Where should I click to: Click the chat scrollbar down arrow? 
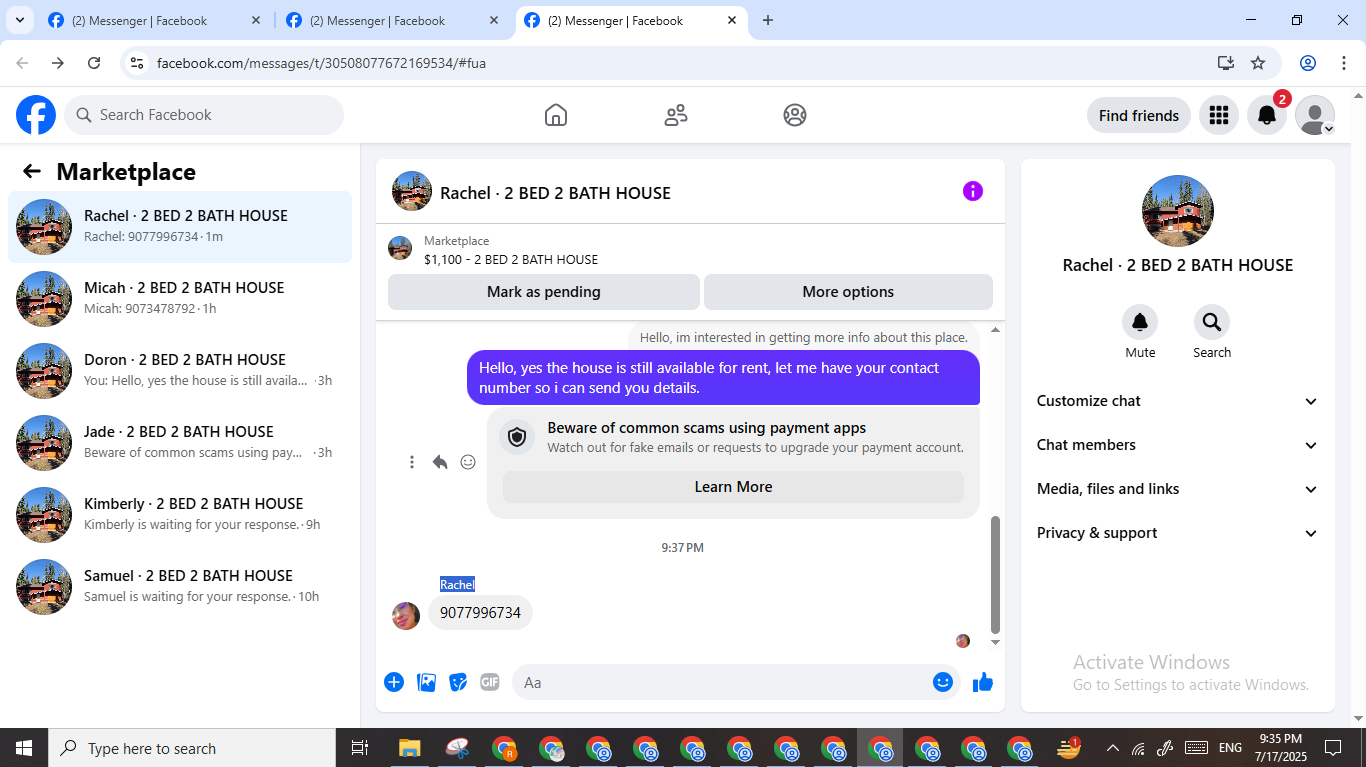coord(995,642)
